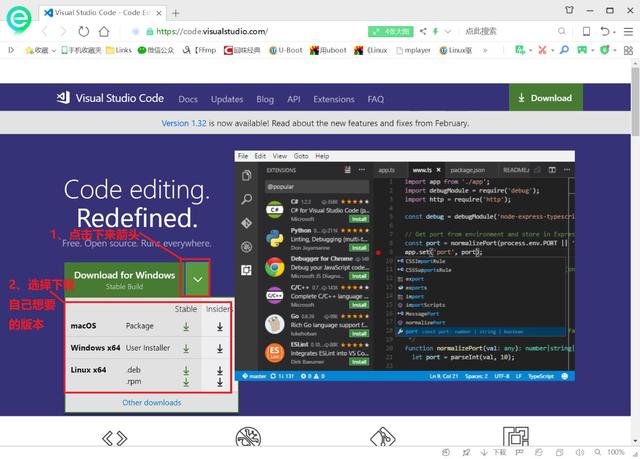Click the VS Code editor screenshot image
640x459 pixels.
point(404,266)
